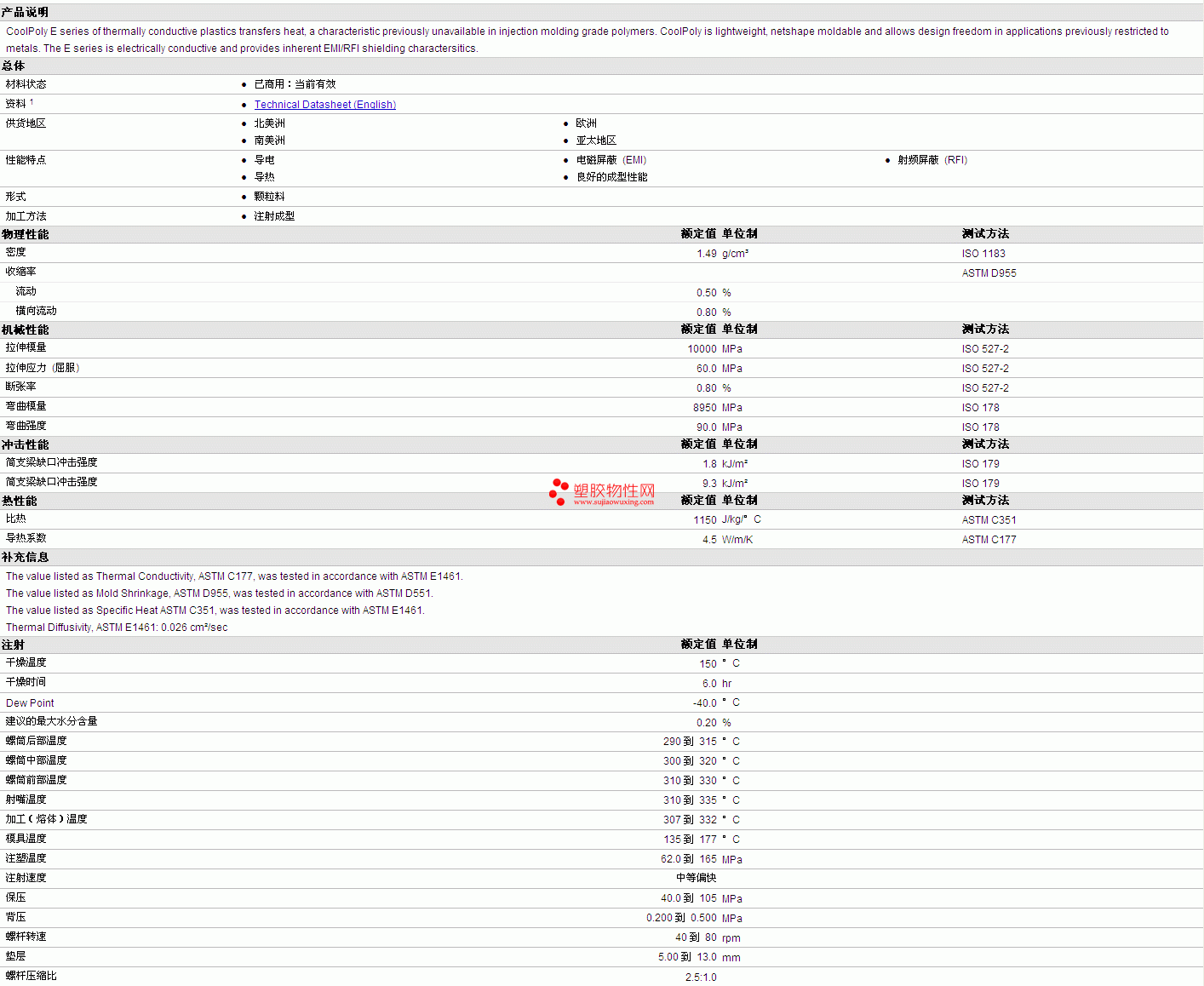The image size is (1204, 986).
Task: Click the 欧洲 region entry
Action: click(x=587, y=123)
